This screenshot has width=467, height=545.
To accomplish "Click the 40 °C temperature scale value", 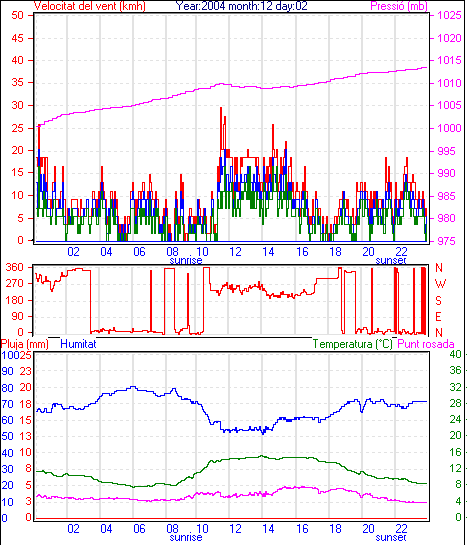I will 455,354.
